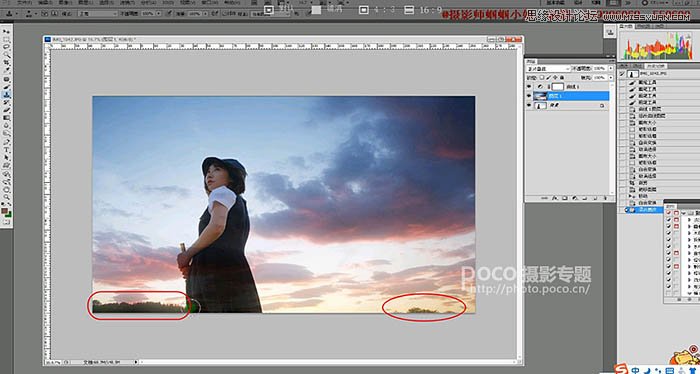700x374 pixels.
Task: Click the delete layer trash icon
Action: coord(605,198)
